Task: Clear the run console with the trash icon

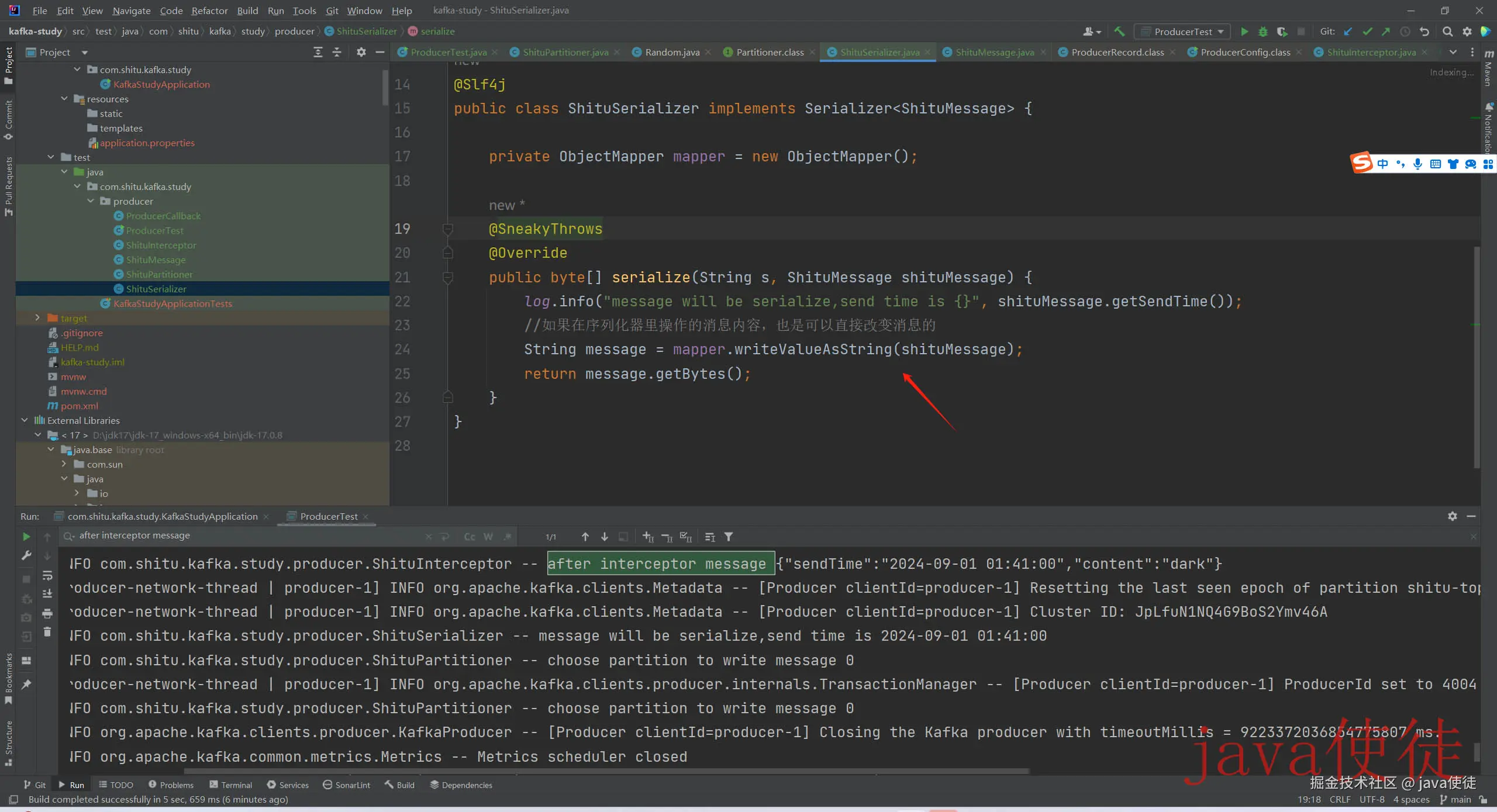Action: (x=47, y=632)
